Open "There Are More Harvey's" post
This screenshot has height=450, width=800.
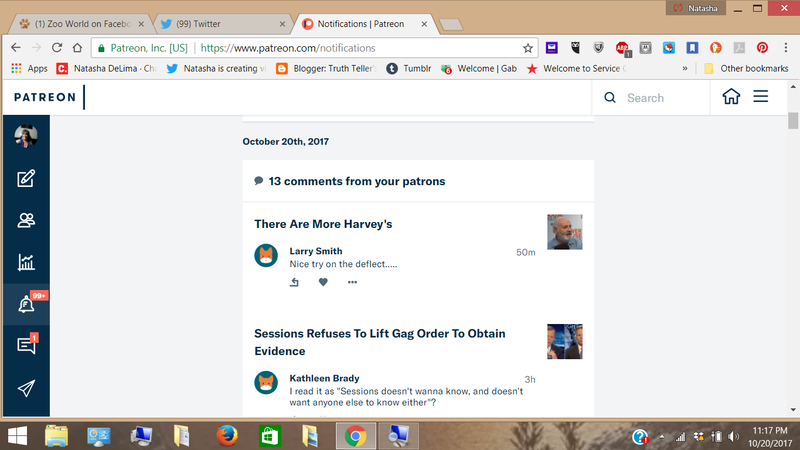(323, 224)
